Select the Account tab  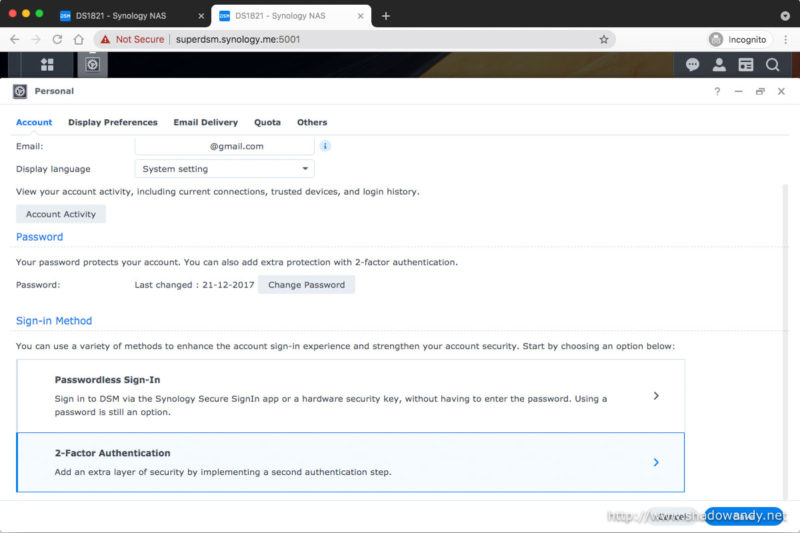[x=34, y=122]
